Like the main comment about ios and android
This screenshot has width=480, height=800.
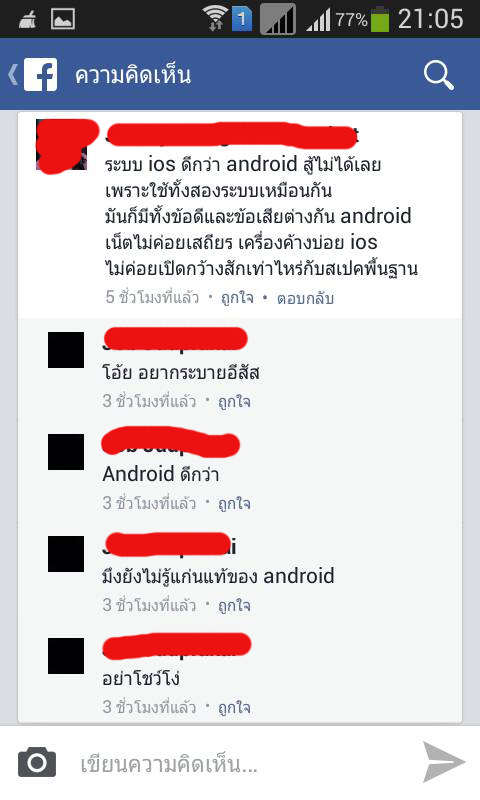[237, 298]
